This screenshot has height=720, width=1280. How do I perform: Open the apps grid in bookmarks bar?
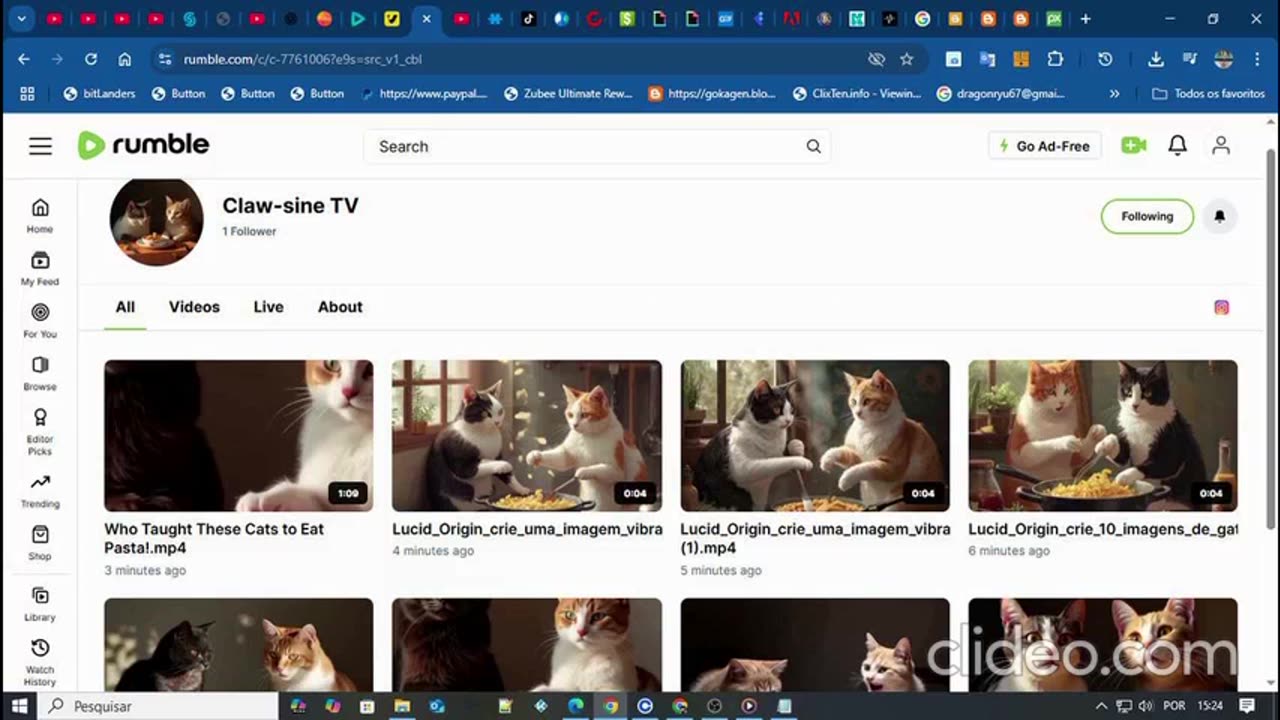pos(27,93)
